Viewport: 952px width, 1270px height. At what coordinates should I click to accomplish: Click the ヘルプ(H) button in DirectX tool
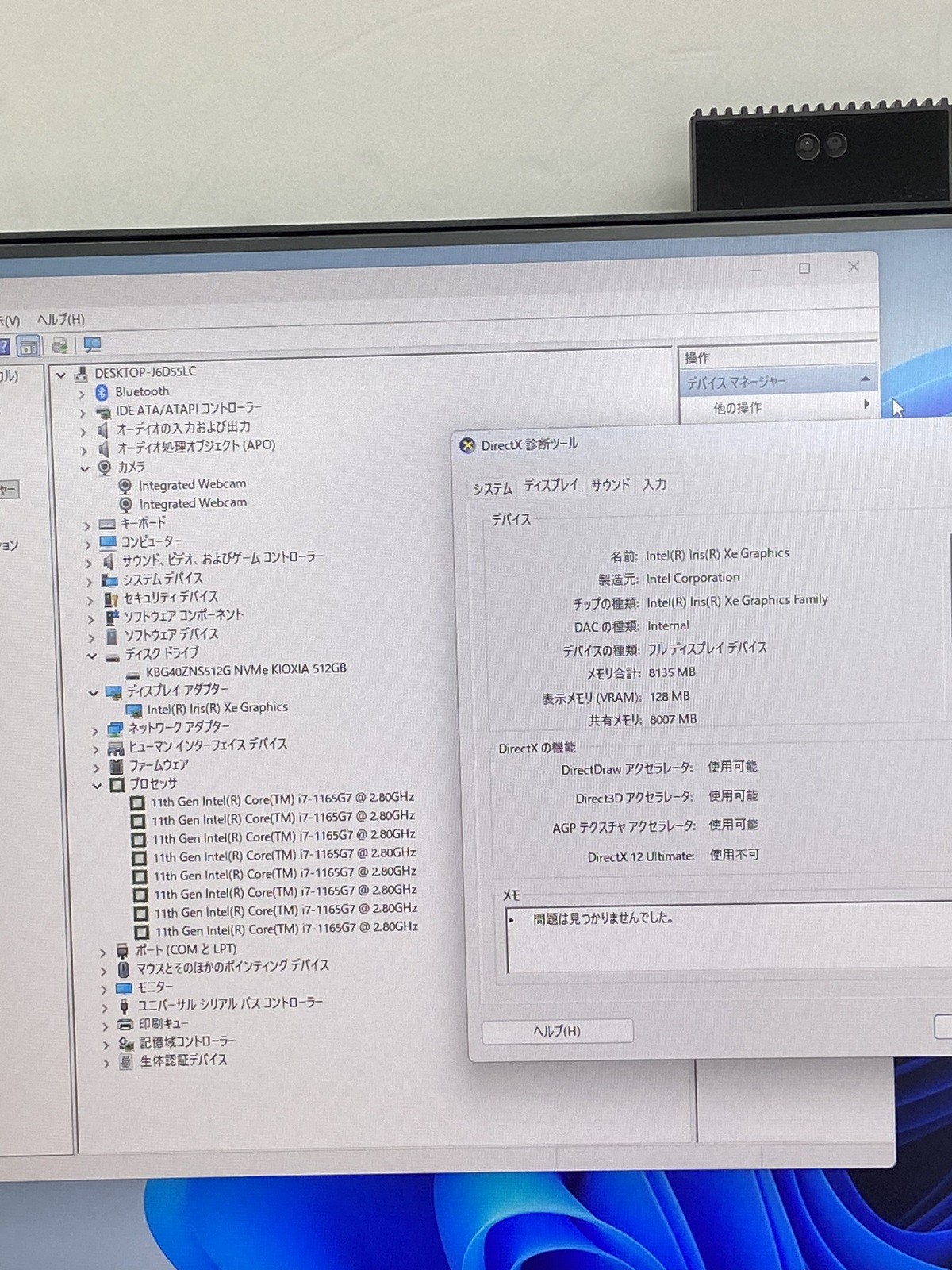557,1031
